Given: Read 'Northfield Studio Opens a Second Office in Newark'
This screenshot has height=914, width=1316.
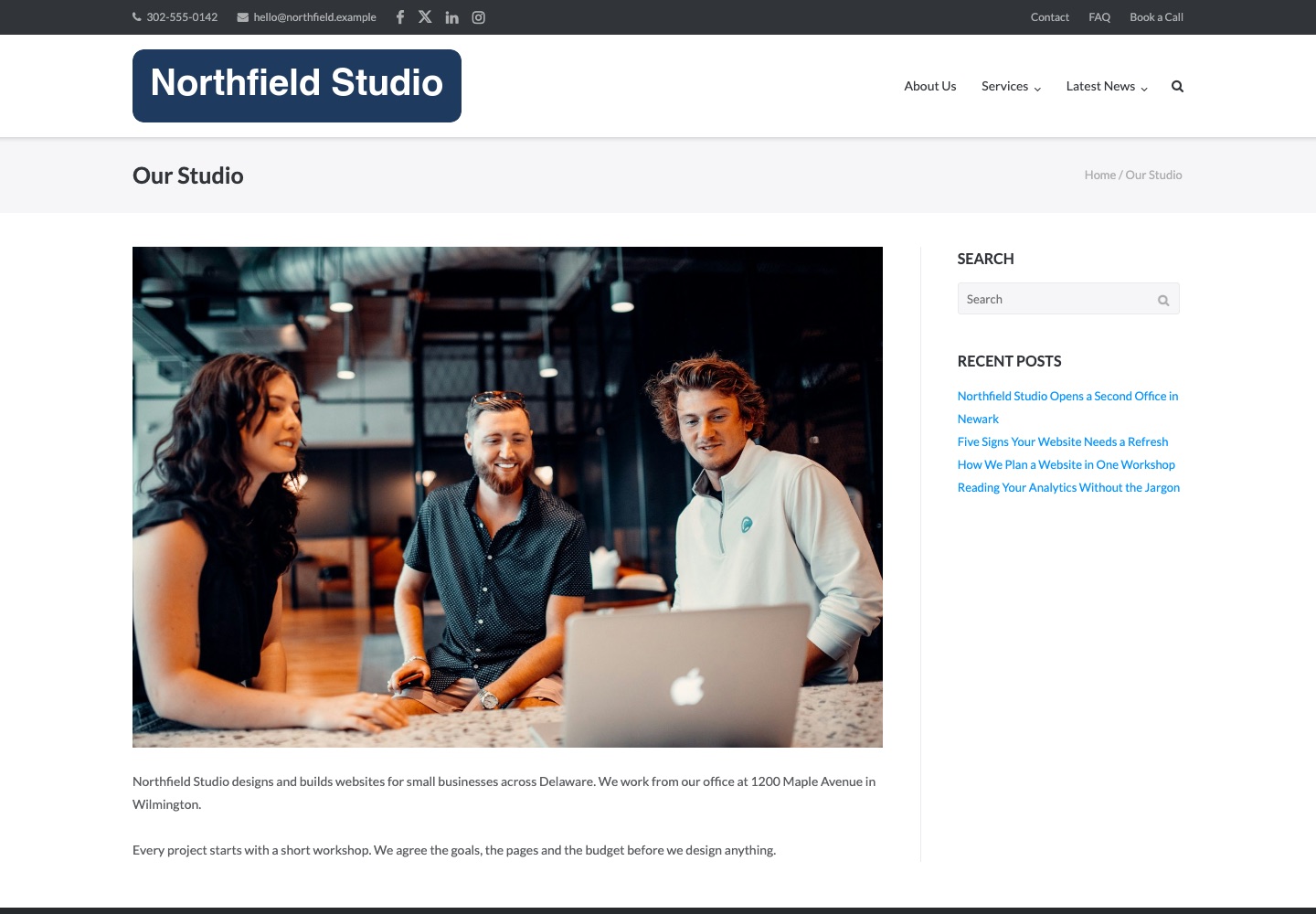Looking at the screenshot, I should 1067,408.
